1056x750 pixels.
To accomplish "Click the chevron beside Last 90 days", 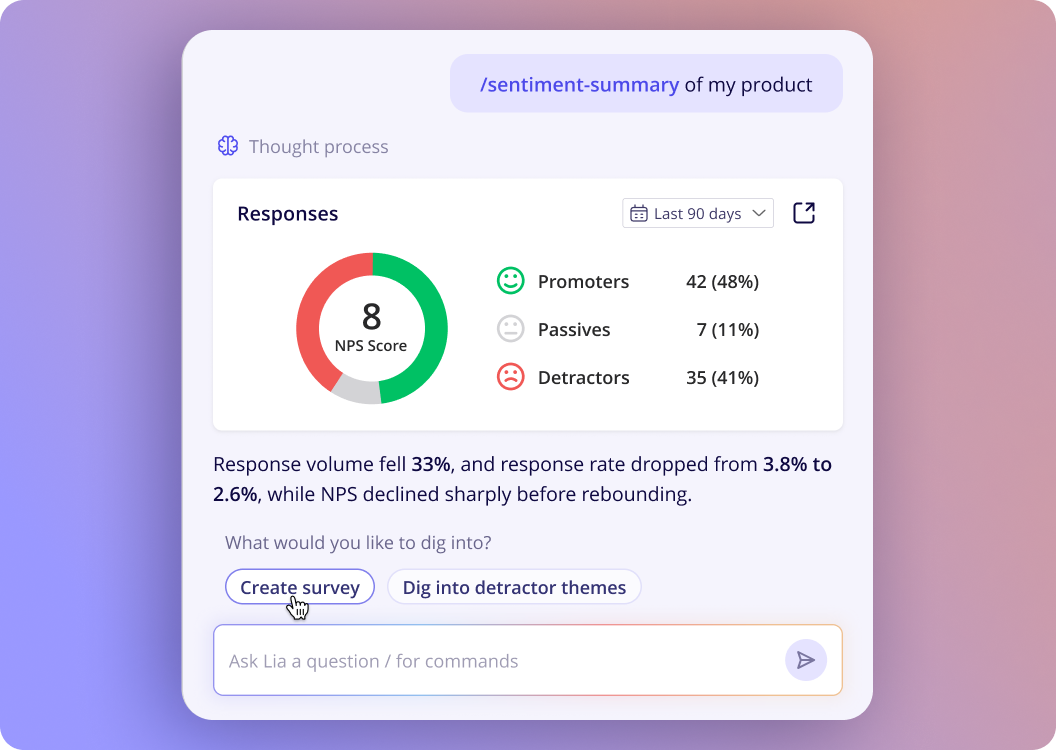I will click(758, 213).
